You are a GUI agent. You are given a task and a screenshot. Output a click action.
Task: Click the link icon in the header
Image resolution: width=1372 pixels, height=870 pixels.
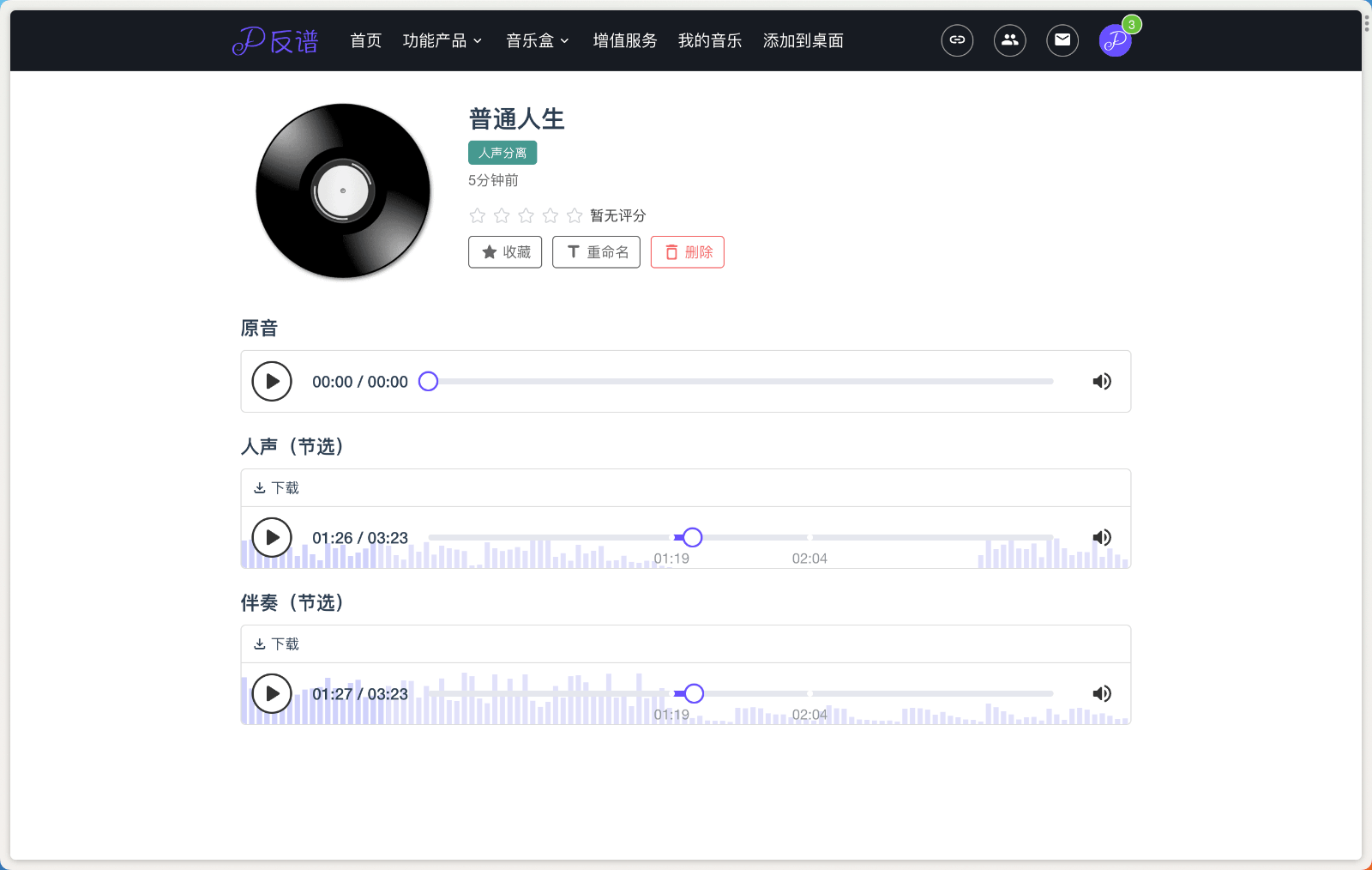point(957,40)
